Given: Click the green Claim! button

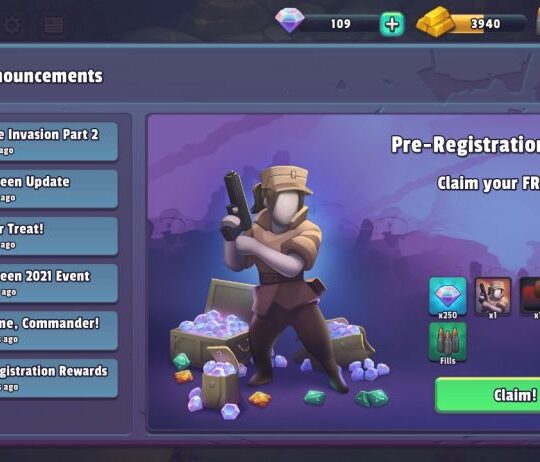Looking at the screenshot, I should click(487, 395).
